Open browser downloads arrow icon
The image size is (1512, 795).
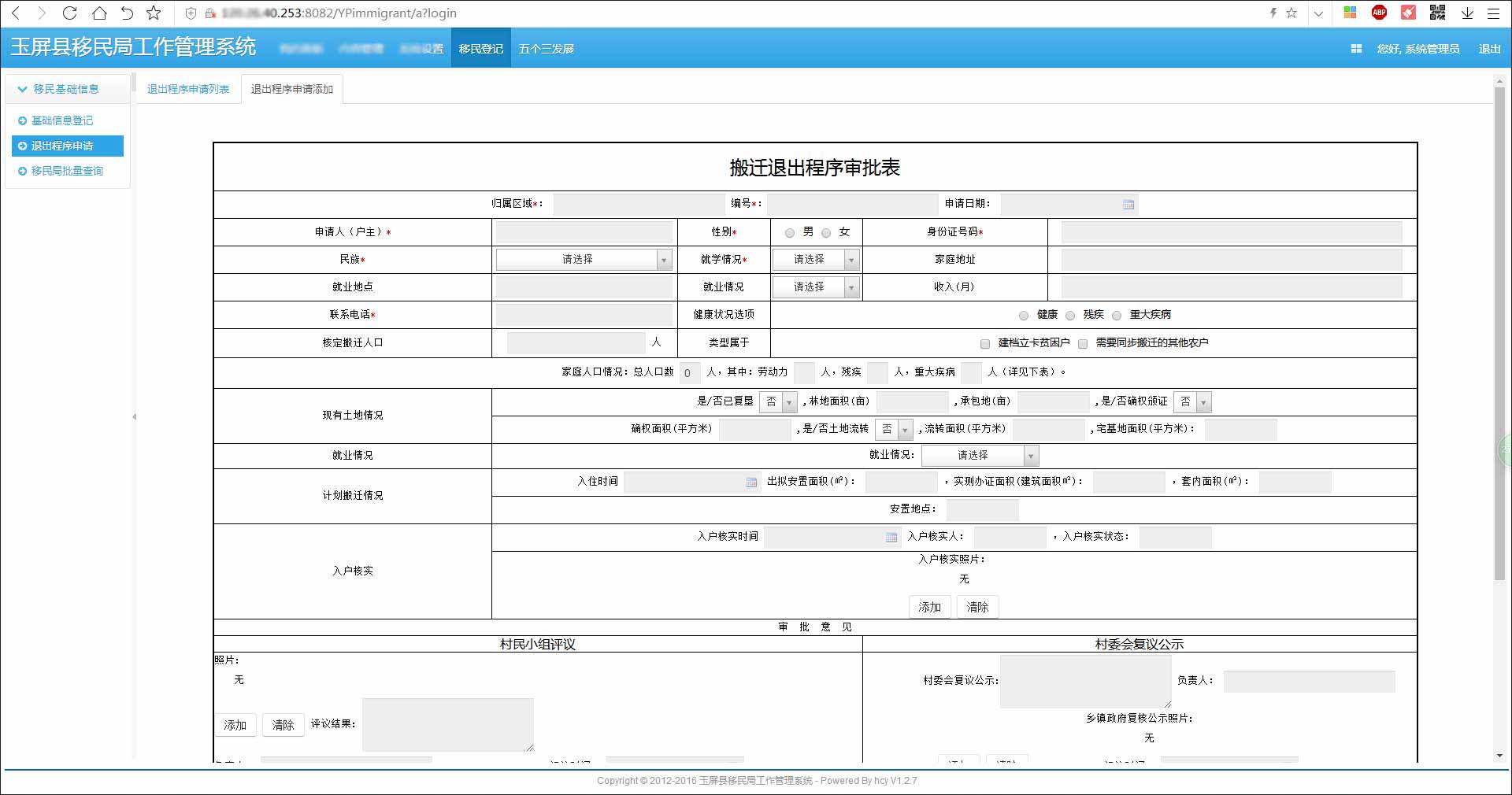click(1467, 13)
